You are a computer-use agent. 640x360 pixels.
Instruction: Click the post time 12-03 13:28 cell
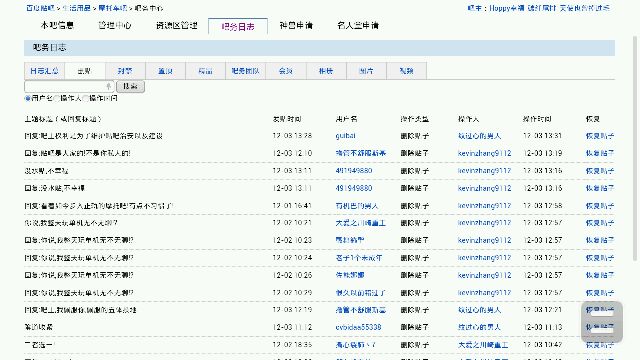point(292,136)
